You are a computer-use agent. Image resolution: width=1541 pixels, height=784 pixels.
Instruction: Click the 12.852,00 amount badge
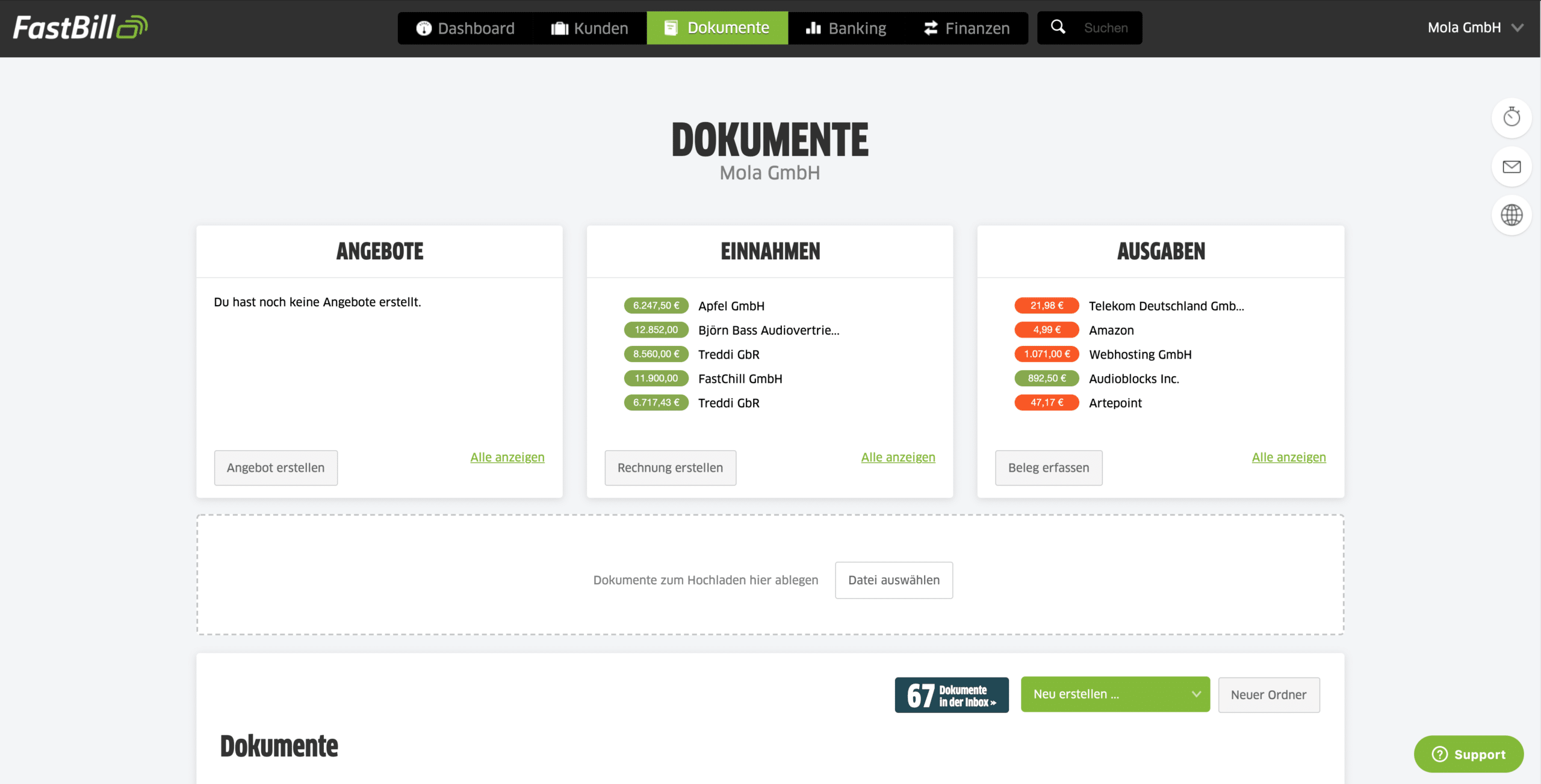coord(656,330)
